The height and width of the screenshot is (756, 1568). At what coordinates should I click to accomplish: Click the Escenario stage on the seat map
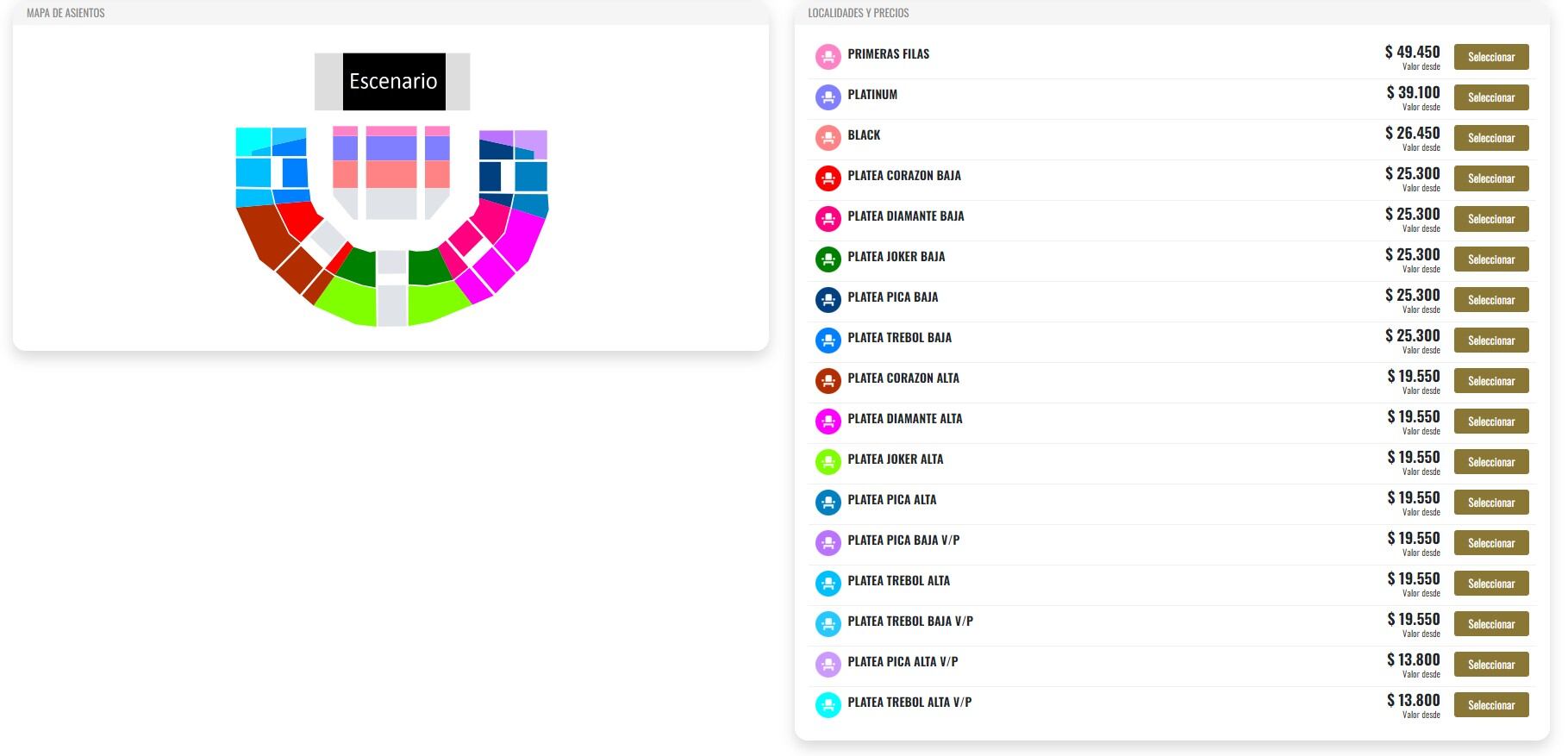393,82
